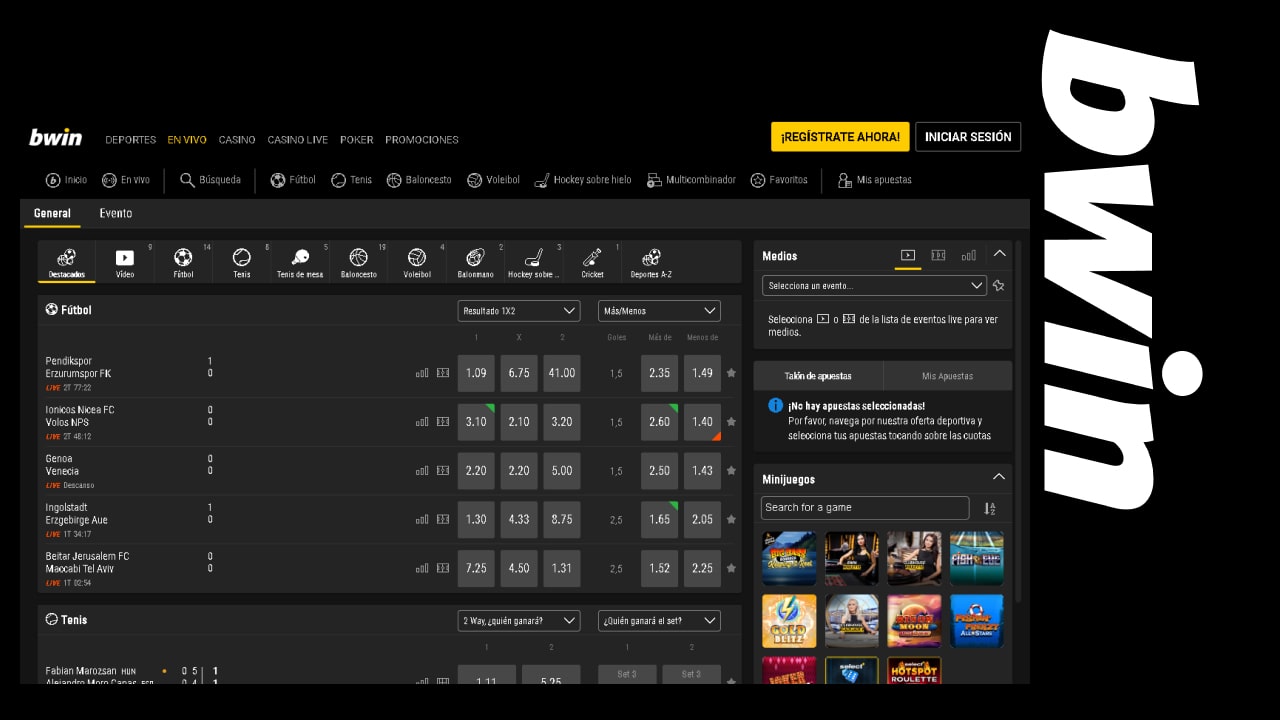Go to Baloncesto in the quick navigation bar
The height and width of the screenshot is (720, 1280).
point(418,180)
